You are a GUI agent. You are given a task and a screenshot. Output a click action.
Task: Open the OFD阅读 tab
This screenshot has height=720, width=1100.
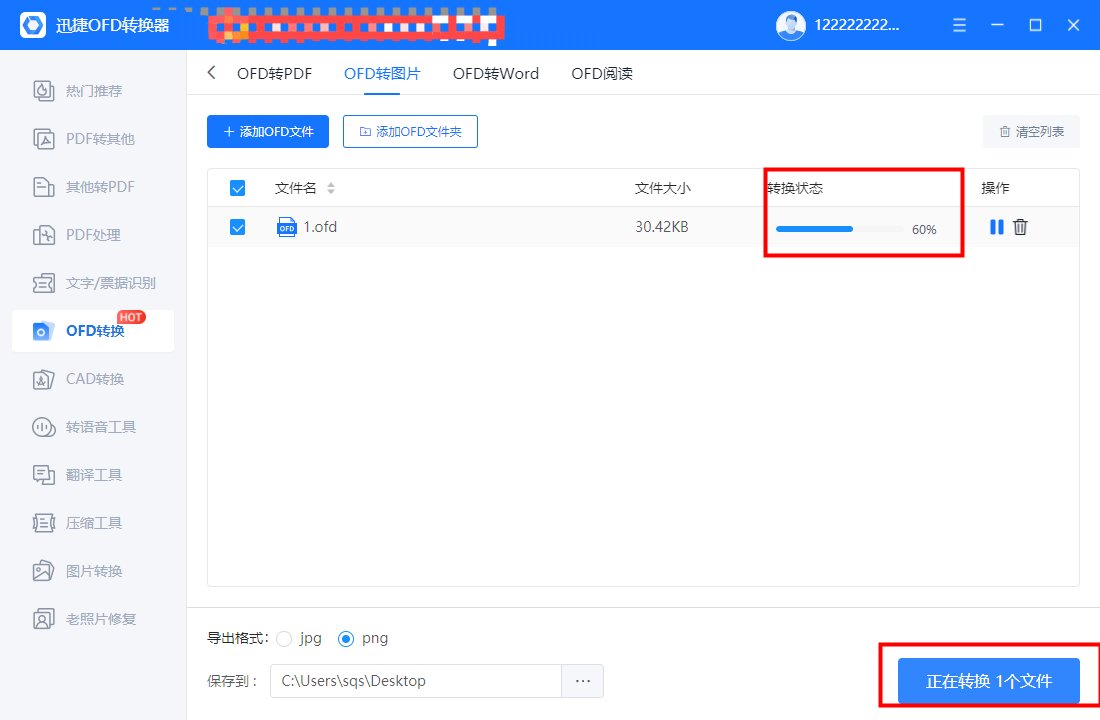click(x=601, y=73)
